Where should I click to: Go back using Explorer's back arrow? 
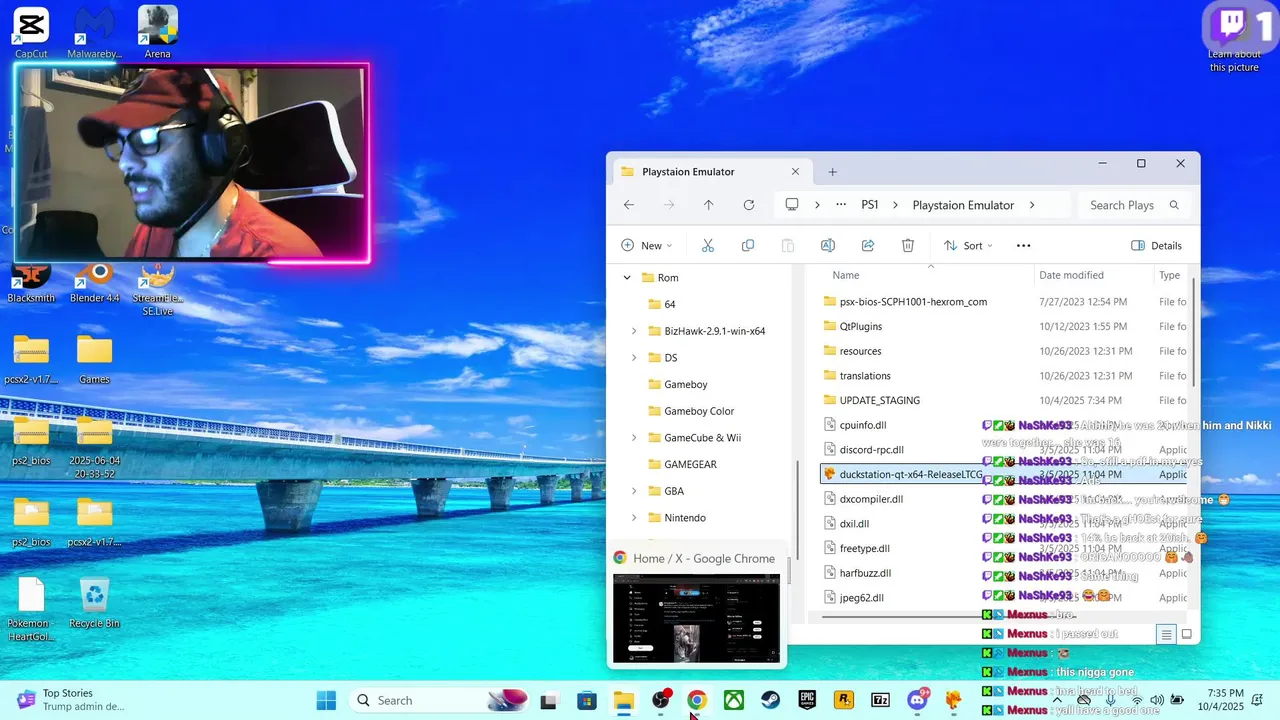[x=629, y=205]
